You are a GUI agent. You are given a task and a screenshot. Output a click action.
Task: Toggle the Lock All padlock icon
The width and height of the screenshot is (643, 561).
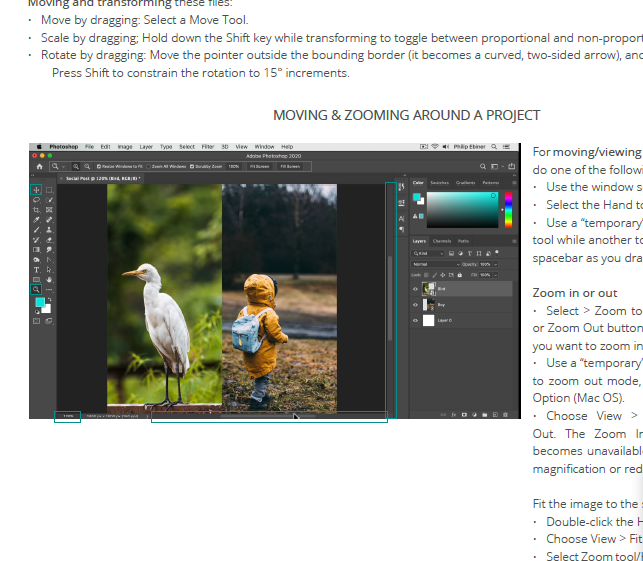pyautogui.click(x=460, y=275)
